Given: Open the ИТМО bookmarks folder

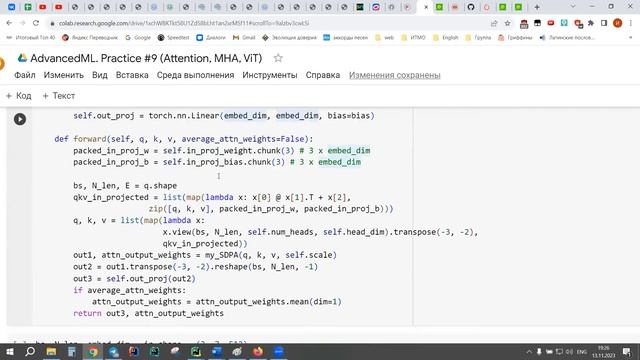Looking at the screenshot, I should 413,38.
